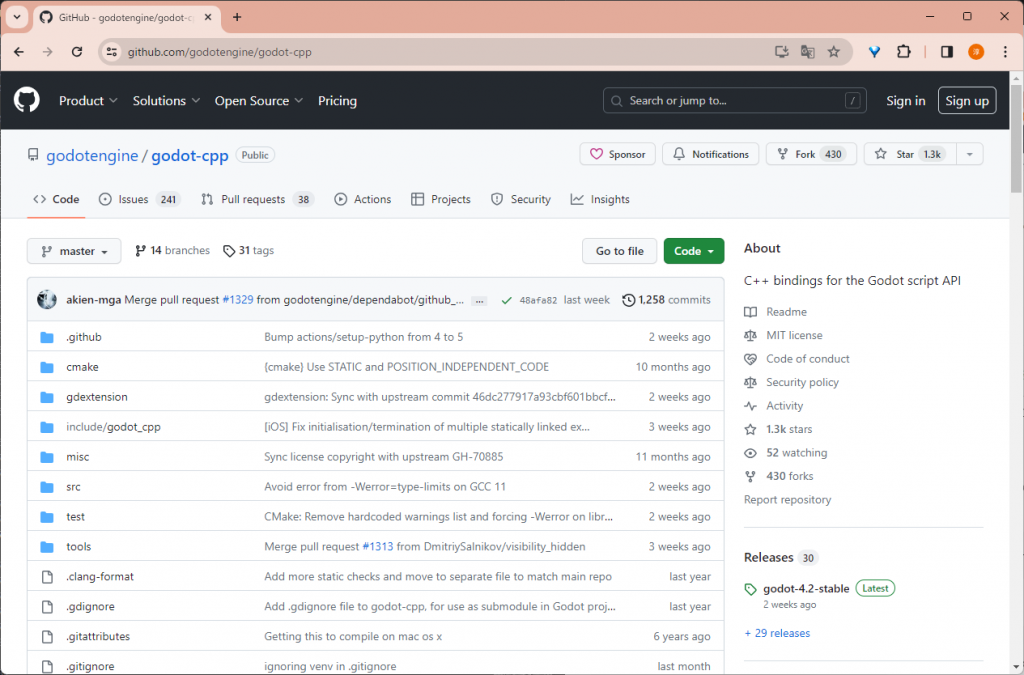This screenshot has height=675, width=1024.
Task: Click the pulse icon next to Activity
Action: [x=750, y=406]
